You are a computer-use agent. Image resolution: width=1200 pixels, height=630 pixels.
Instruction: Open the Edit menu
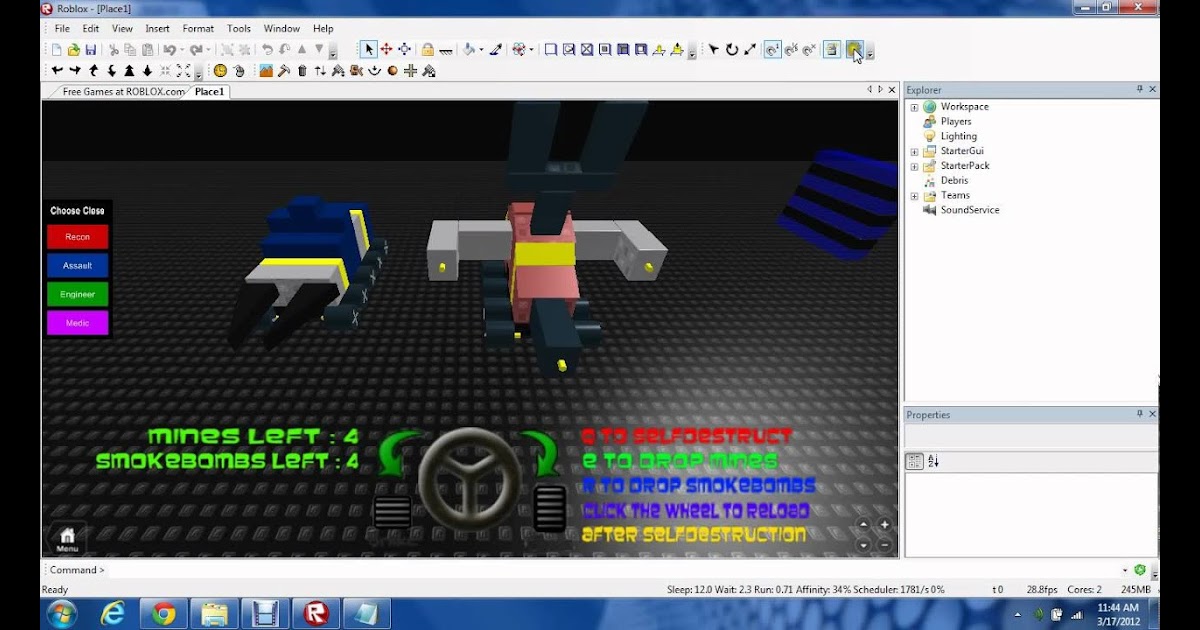coord(91,29)
